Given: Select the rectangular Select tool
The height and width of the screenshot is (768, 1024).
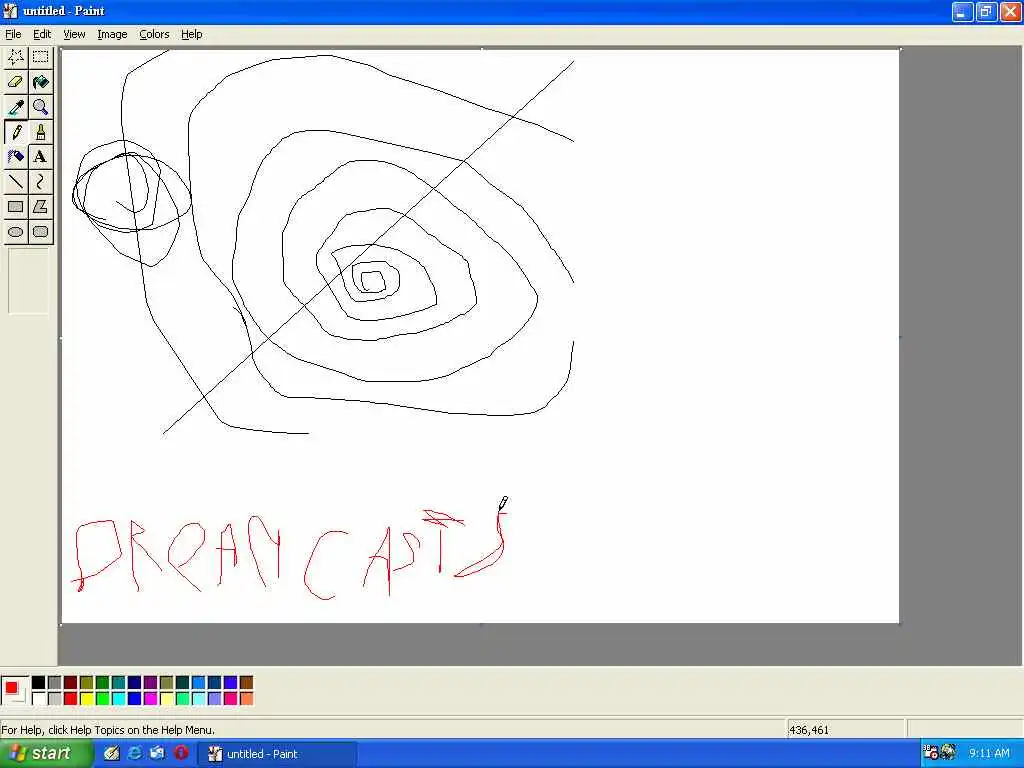Looking at the screenshot, I should click(40, 57).
